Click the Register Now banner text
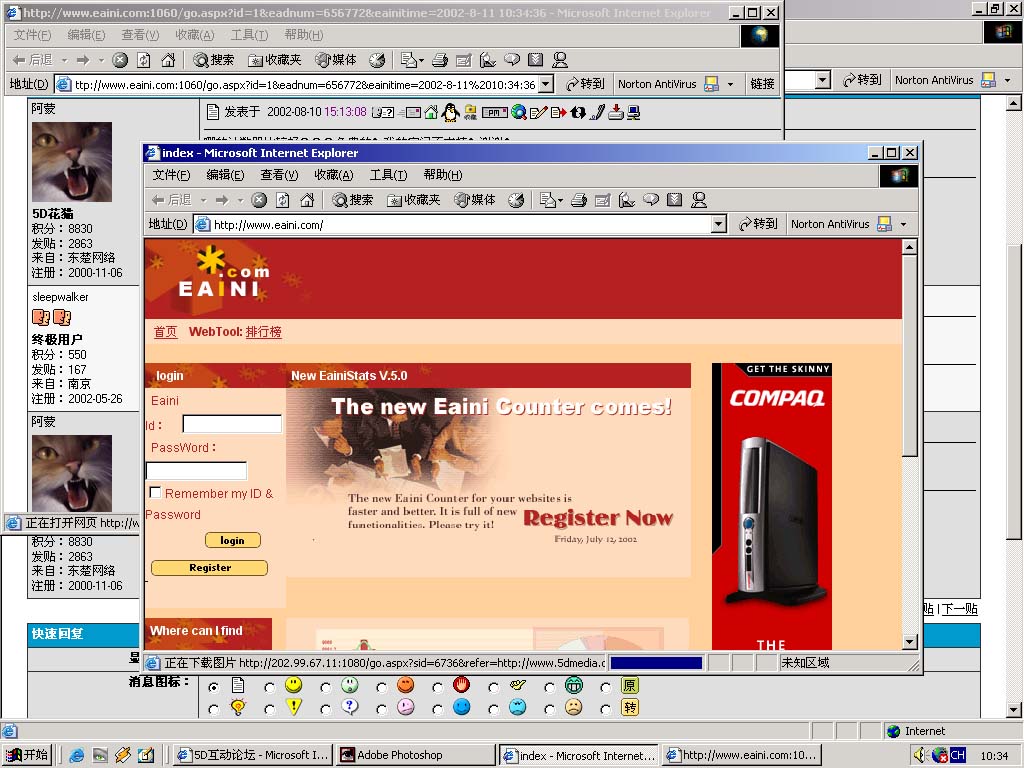Viewport: 1024px width, 768px height. click(x=598, y=518)
